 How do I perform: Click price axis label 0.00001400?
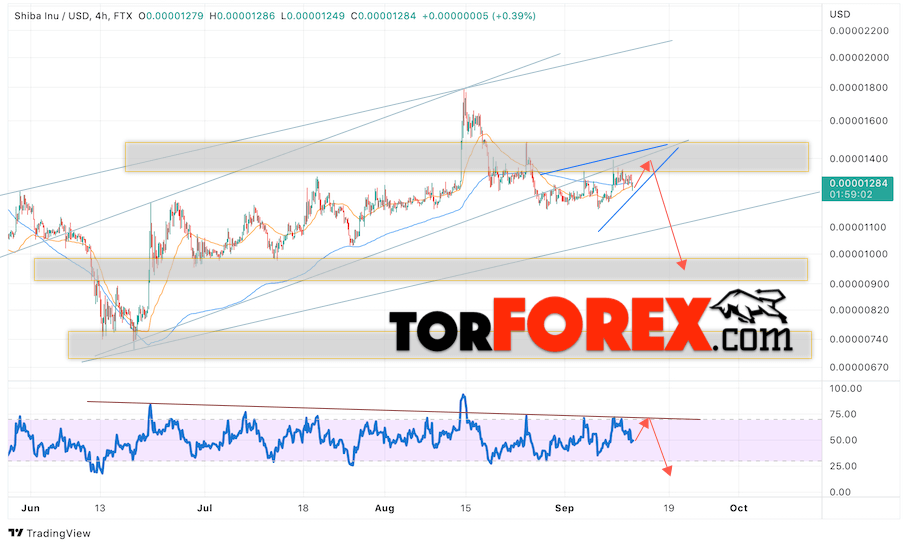coord(859,159)
